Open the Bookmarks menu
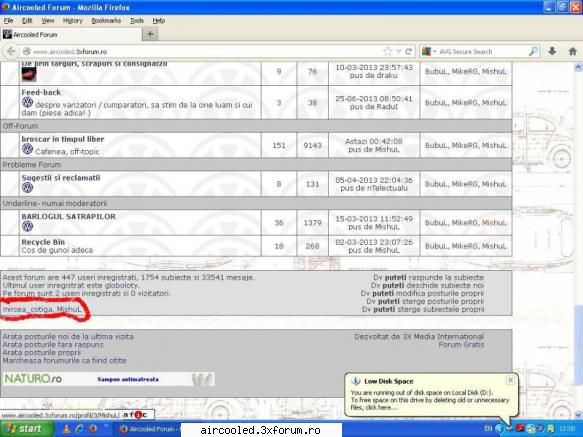 coord(106,20)
